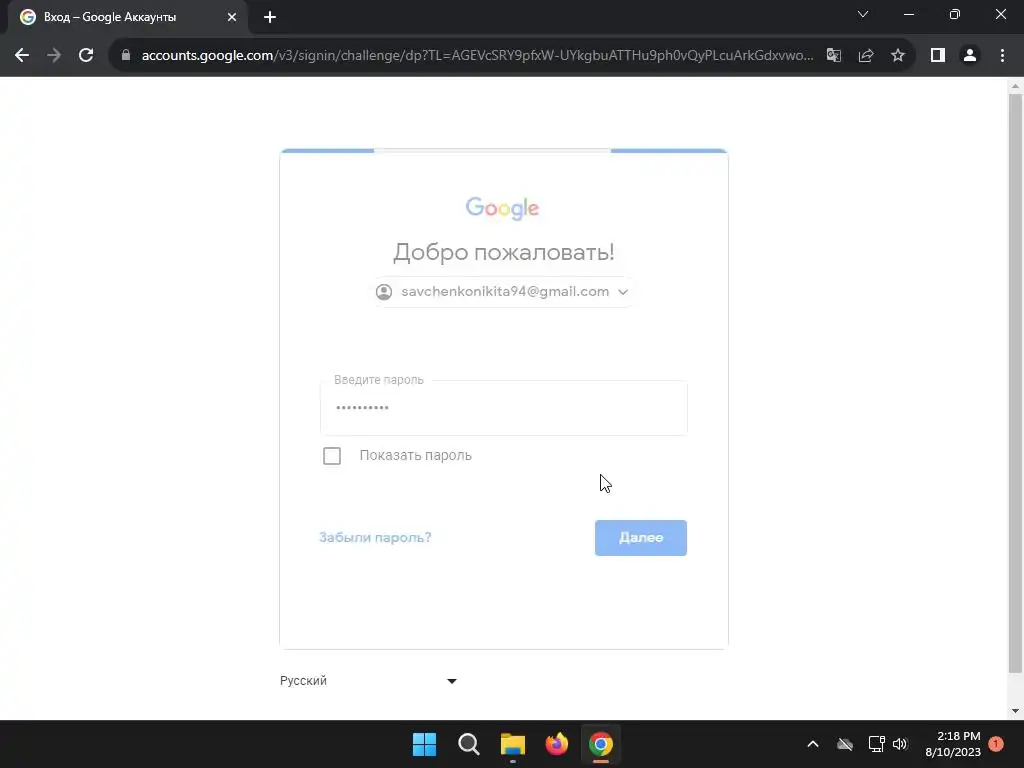Switch account via savchenkonikita94@gmail.com chip
The image size is (1024, 768).
pos(502,292)
